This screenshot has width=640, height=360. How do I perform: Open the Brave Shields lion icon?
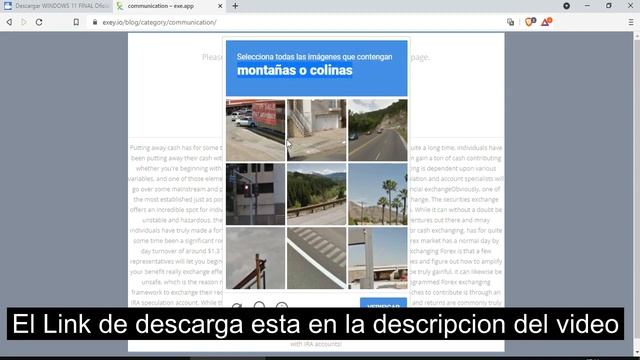(x=530, y=22)
